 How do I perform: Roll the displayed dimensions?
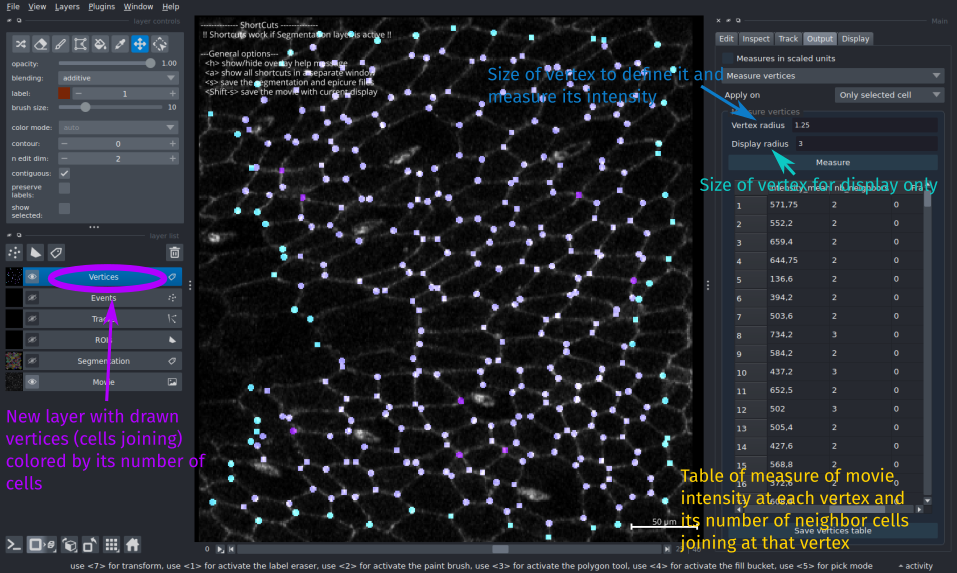tap(70, 544)
